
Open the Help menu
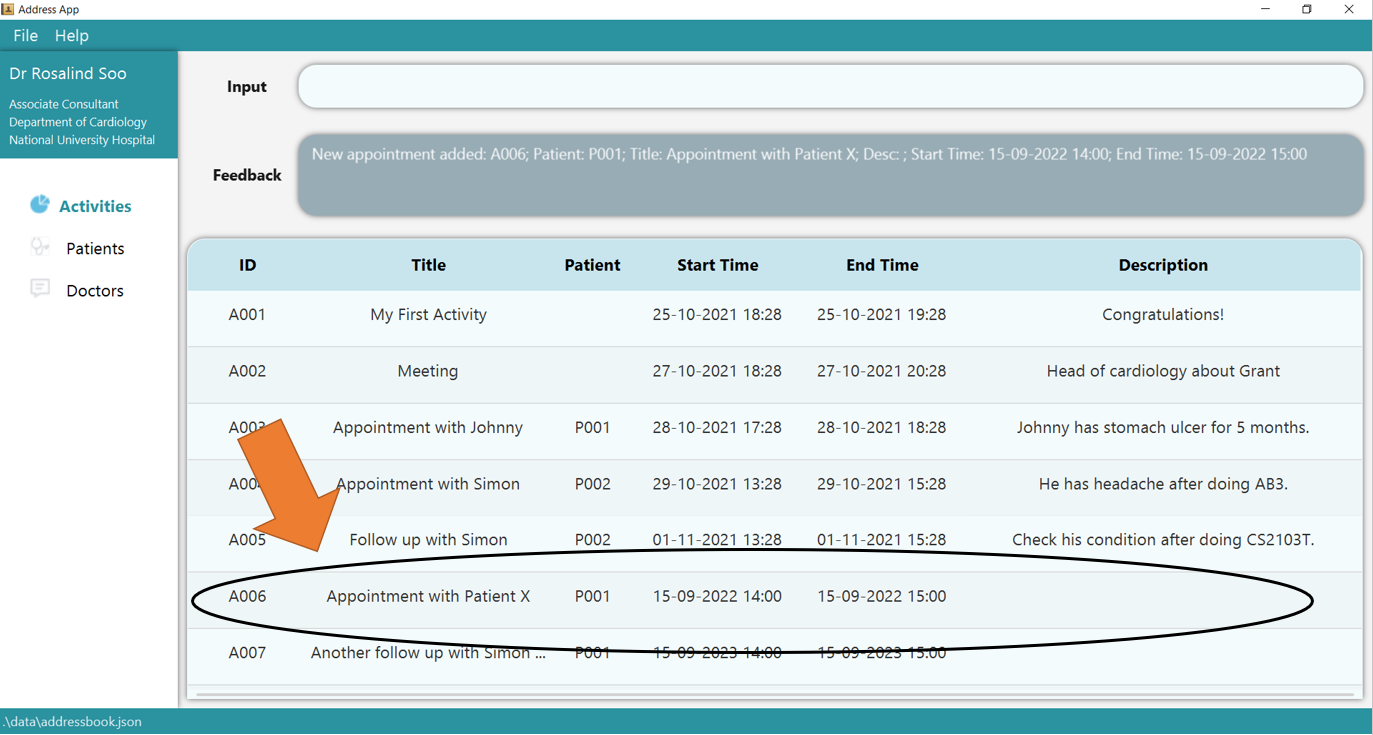(x=71, y=35)
